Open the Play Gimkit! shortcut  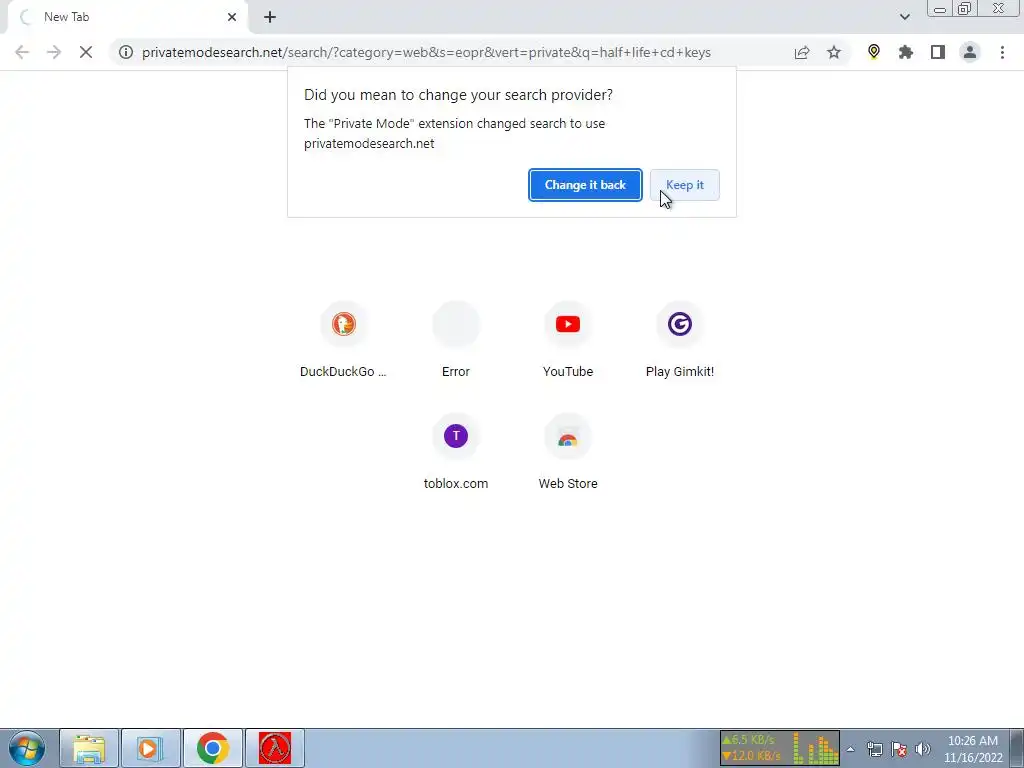coord(680,340)
